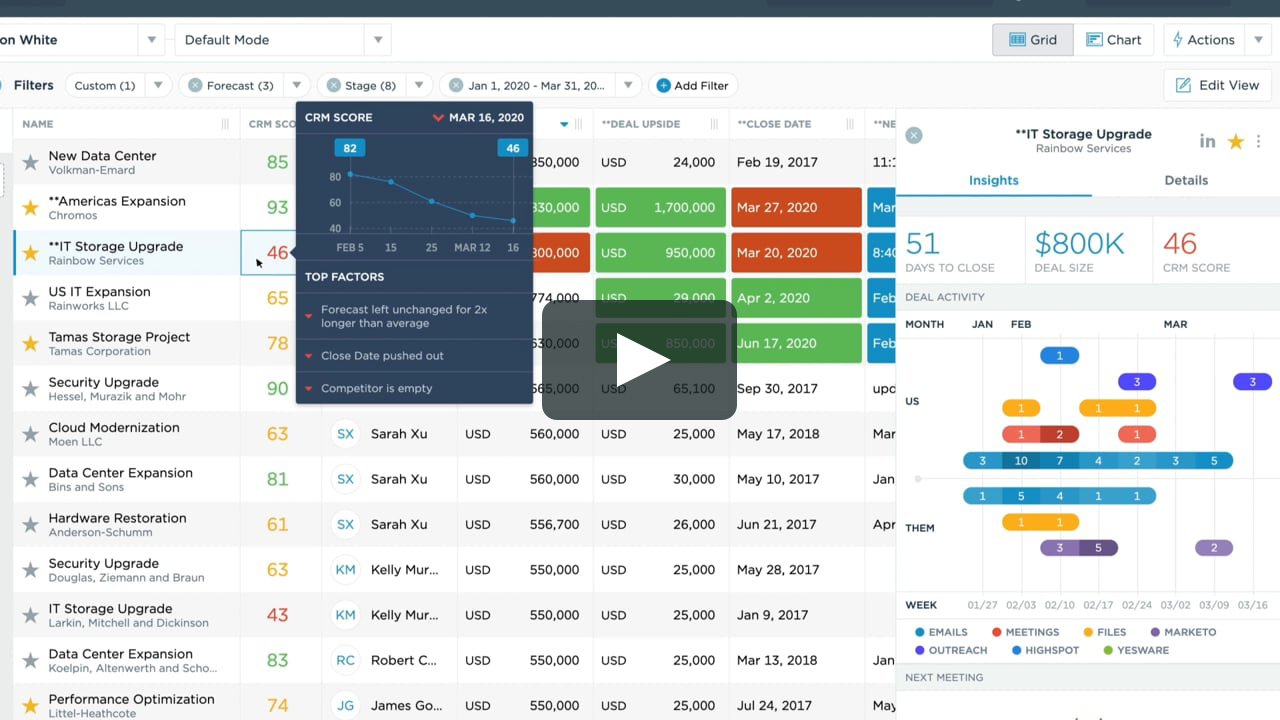Open the Stage (8) filter dropdown arrow
Viewport: 1280px width, 720px height.
pyautogui.click(x=419, y=86)
